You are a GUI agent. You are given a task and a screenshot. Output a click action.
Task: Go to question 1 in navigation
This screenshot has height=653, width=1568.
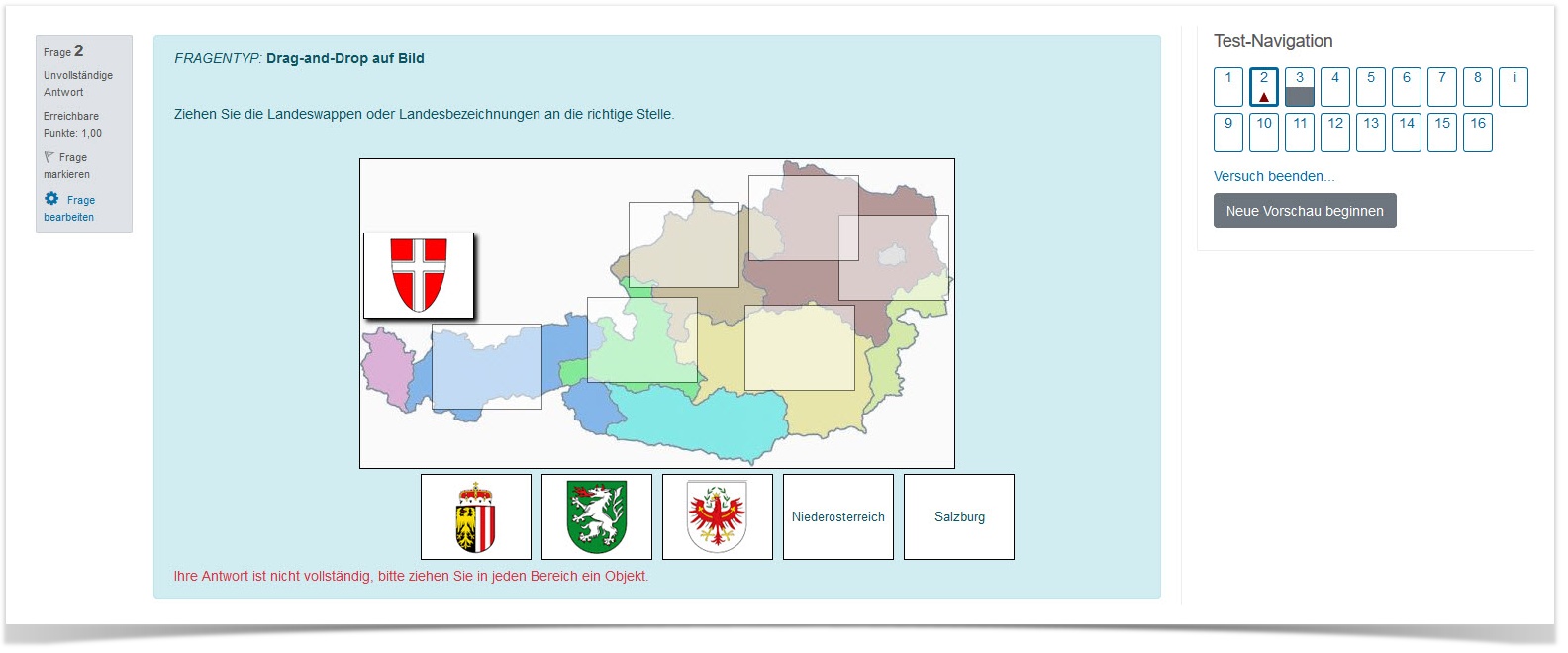pyautogui.click(x=1228, y=87)
